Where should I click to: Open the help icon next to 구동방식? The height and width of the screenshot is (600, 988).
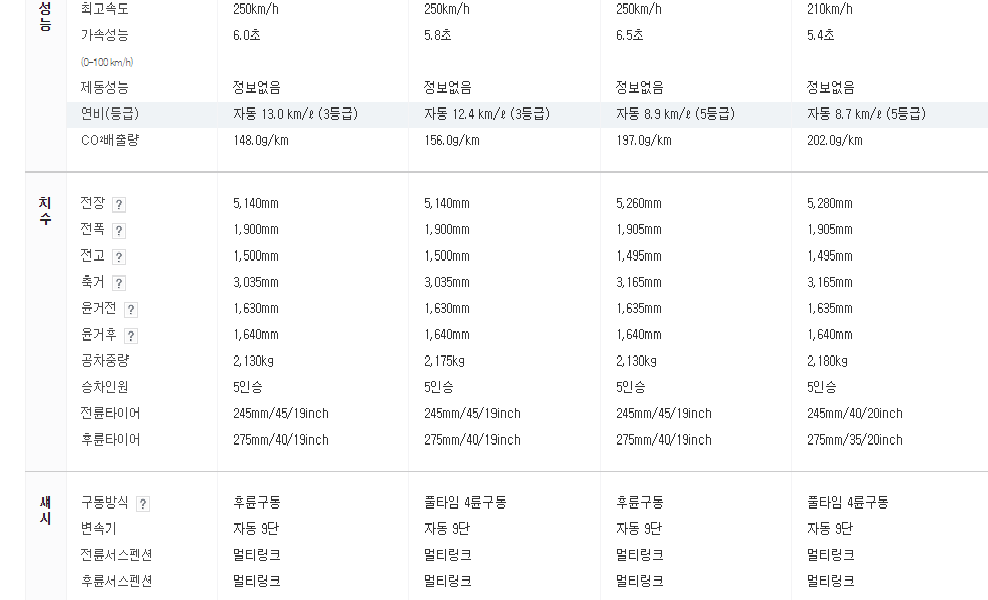coord(143,504)
